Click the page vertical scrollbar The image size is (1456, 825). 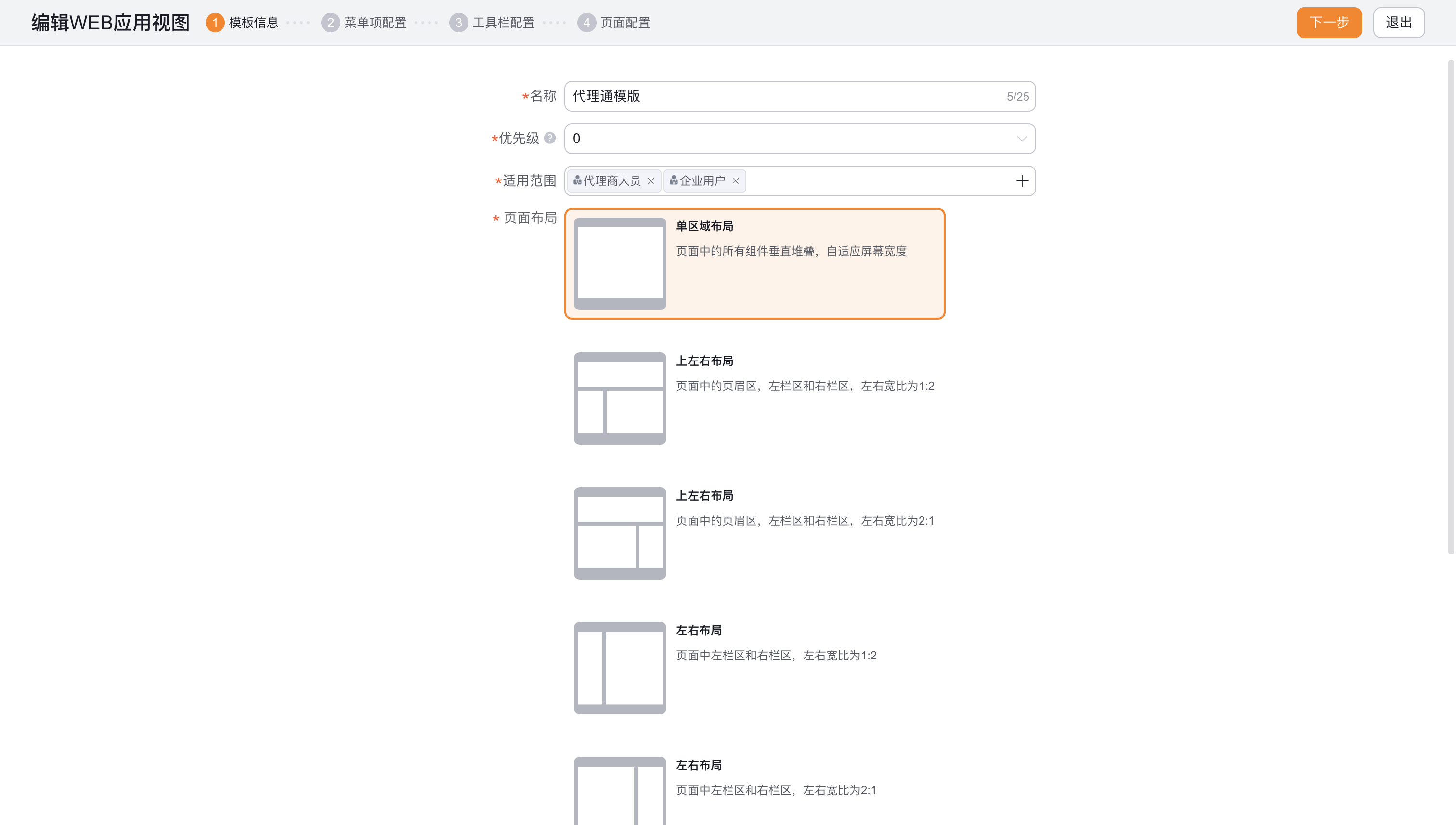[x=1451, y=306]
